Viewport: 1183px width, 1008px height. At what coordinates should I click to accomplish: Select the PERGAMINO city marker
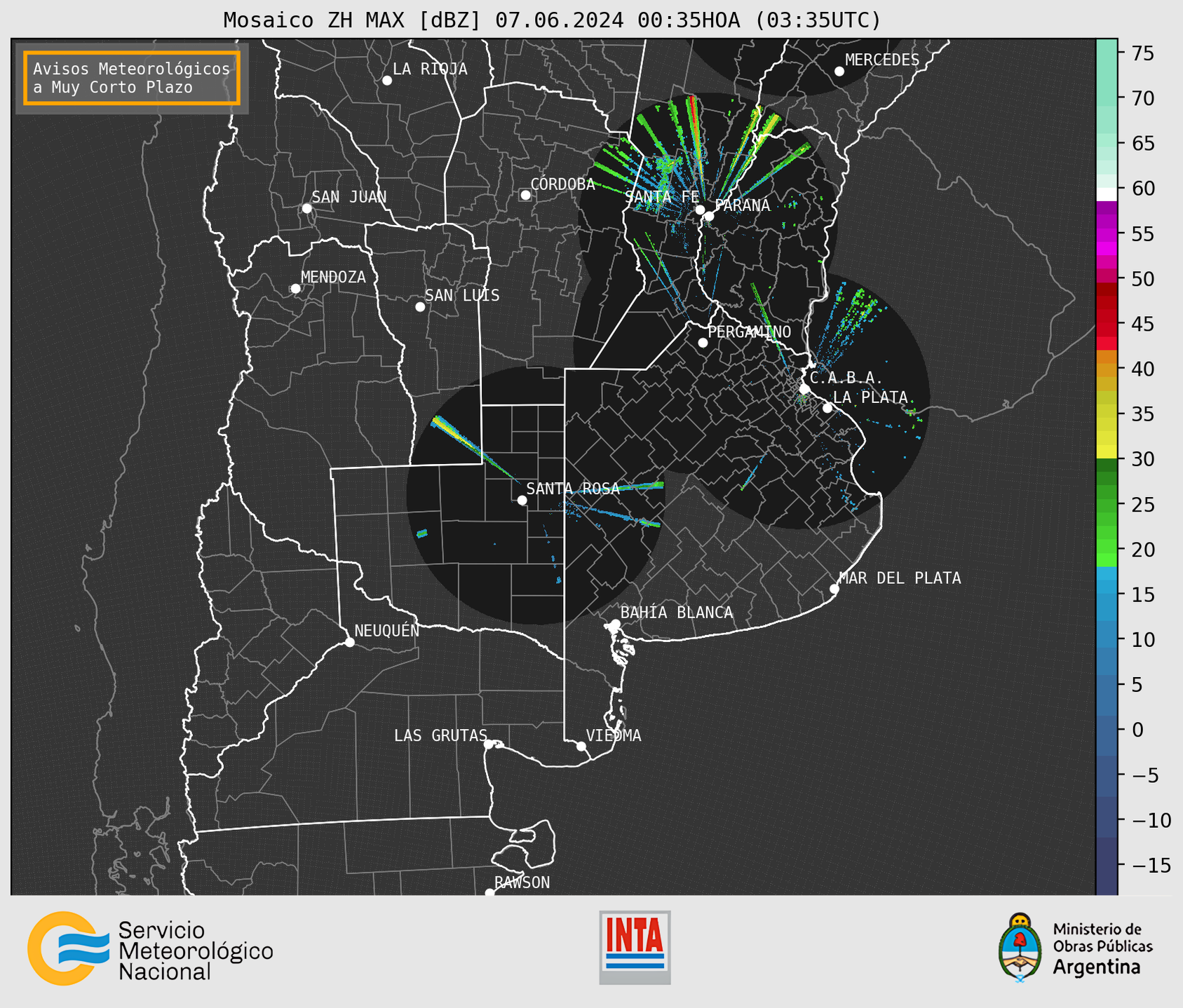point(703,343)
